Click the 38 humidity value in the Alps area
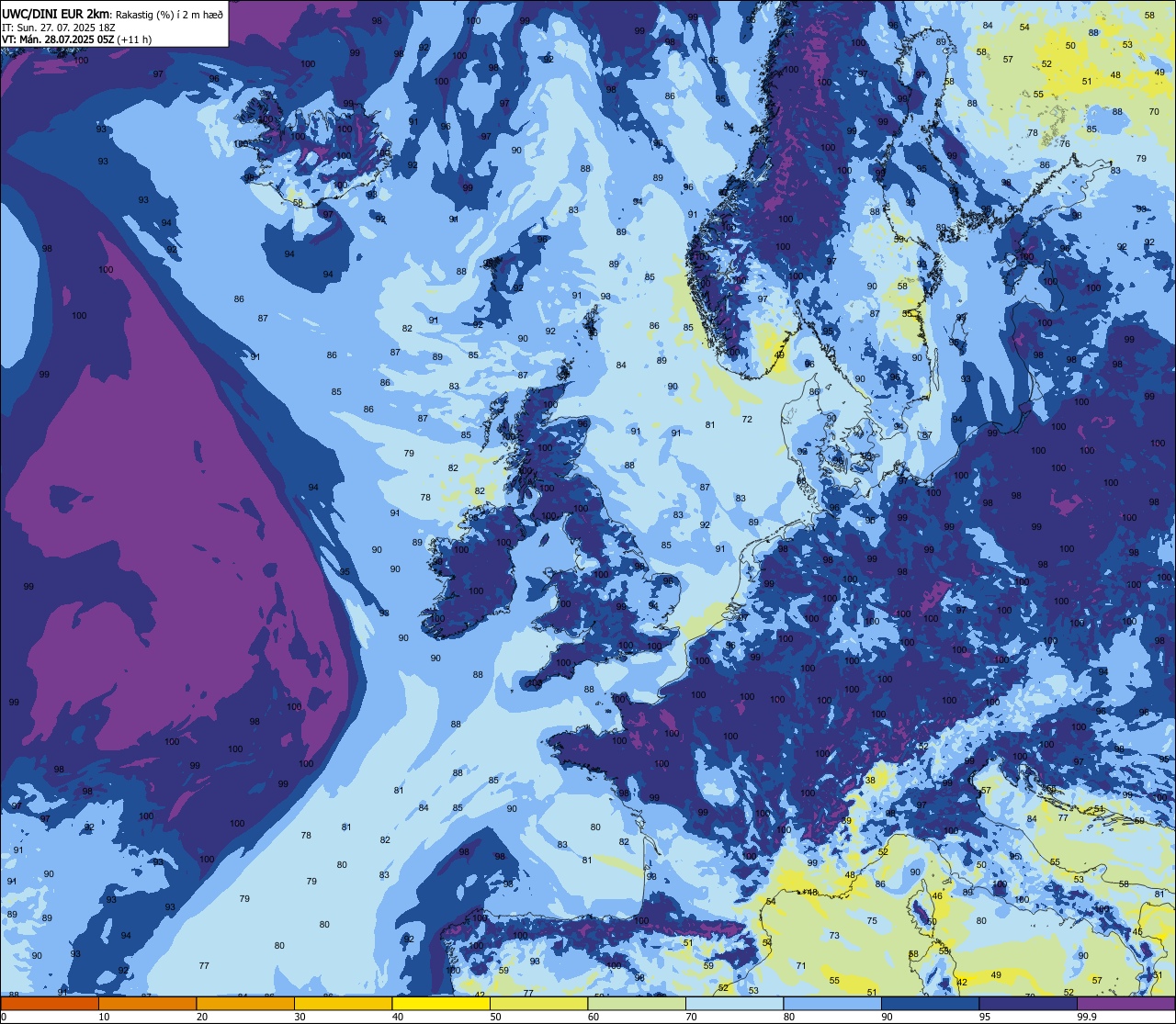 [x=870, y=780]
